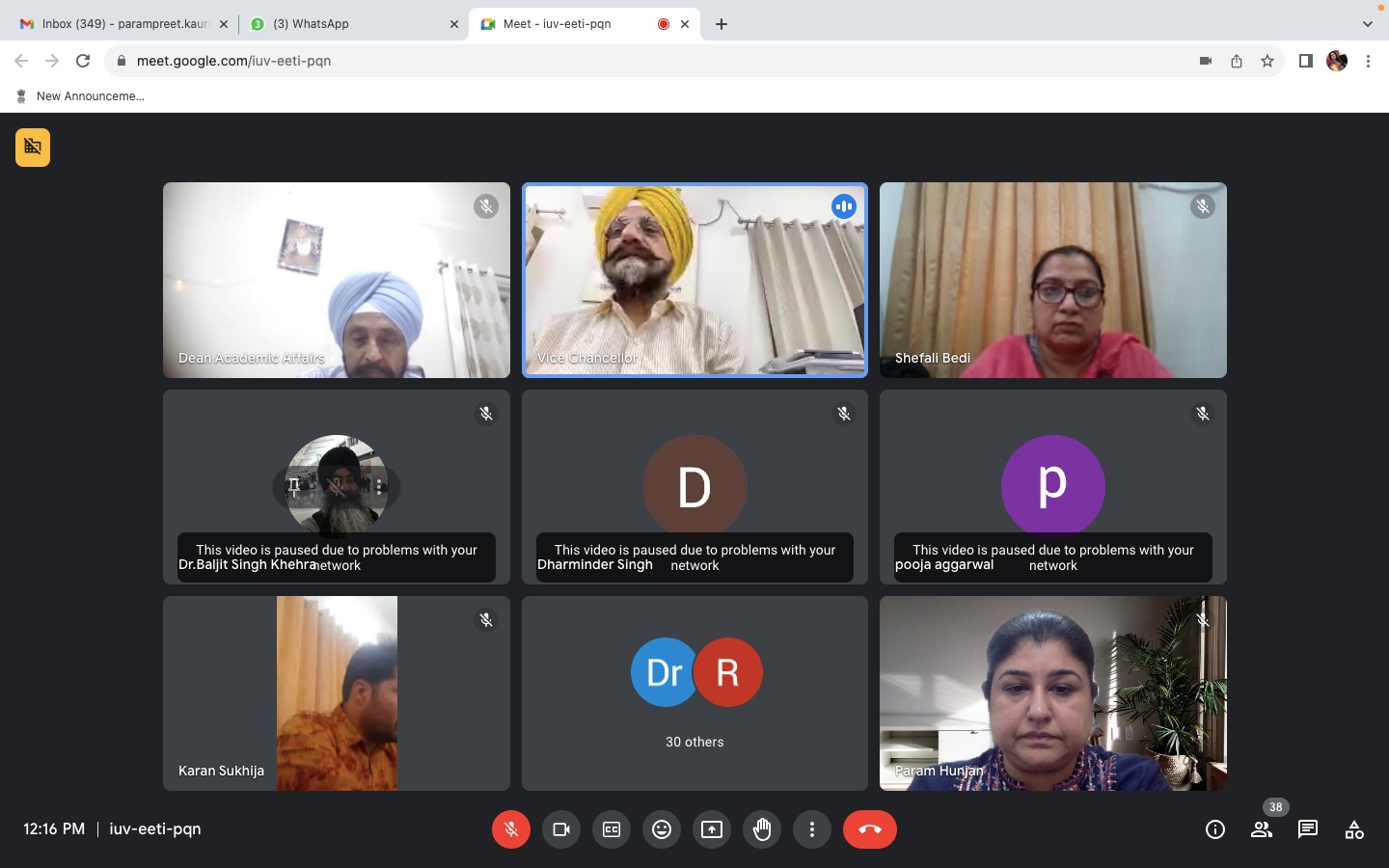Click pooja aggarwal's p avatar
Viewport: 1389px width, 868px height.
click(x=1053, y=487)
